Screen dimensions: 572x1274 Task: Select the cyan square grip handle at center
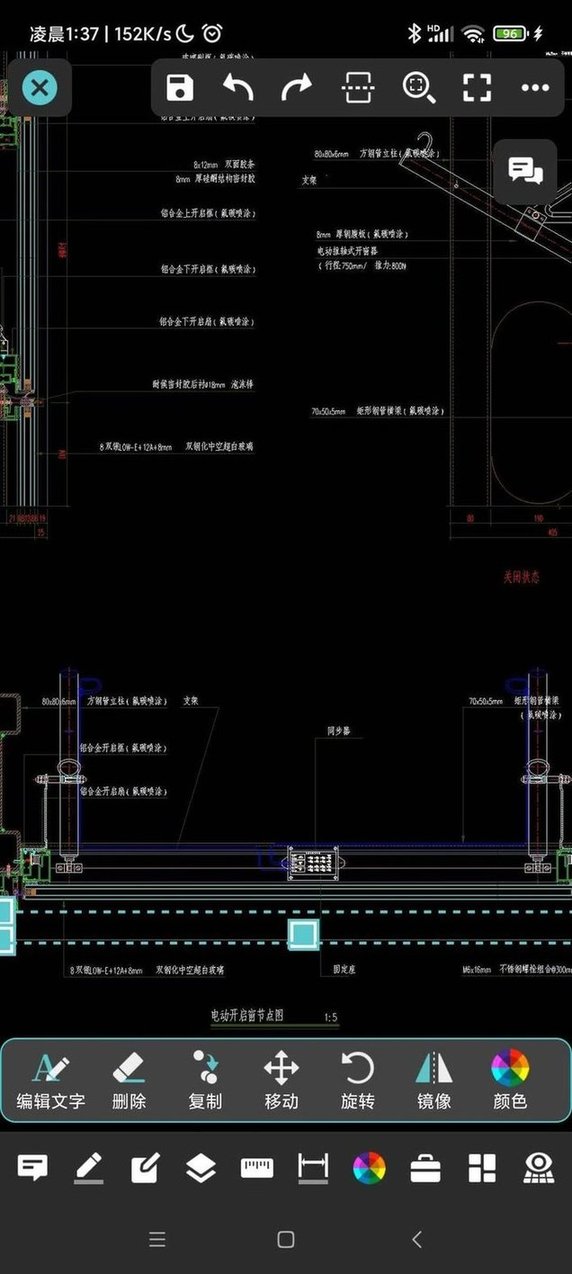(x=303, y=934)
